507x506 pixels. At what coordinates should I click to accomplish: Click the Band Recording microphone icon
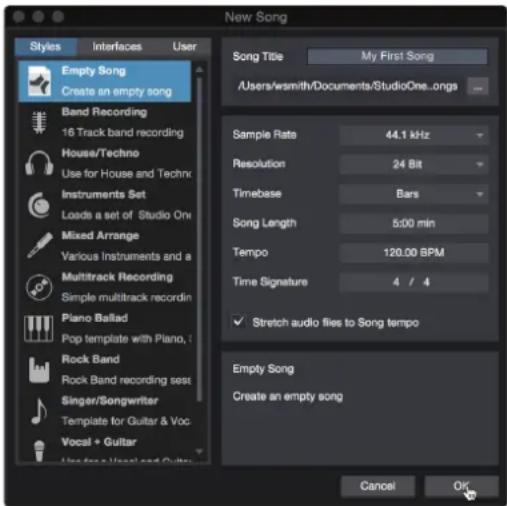(x=39, y=122)
